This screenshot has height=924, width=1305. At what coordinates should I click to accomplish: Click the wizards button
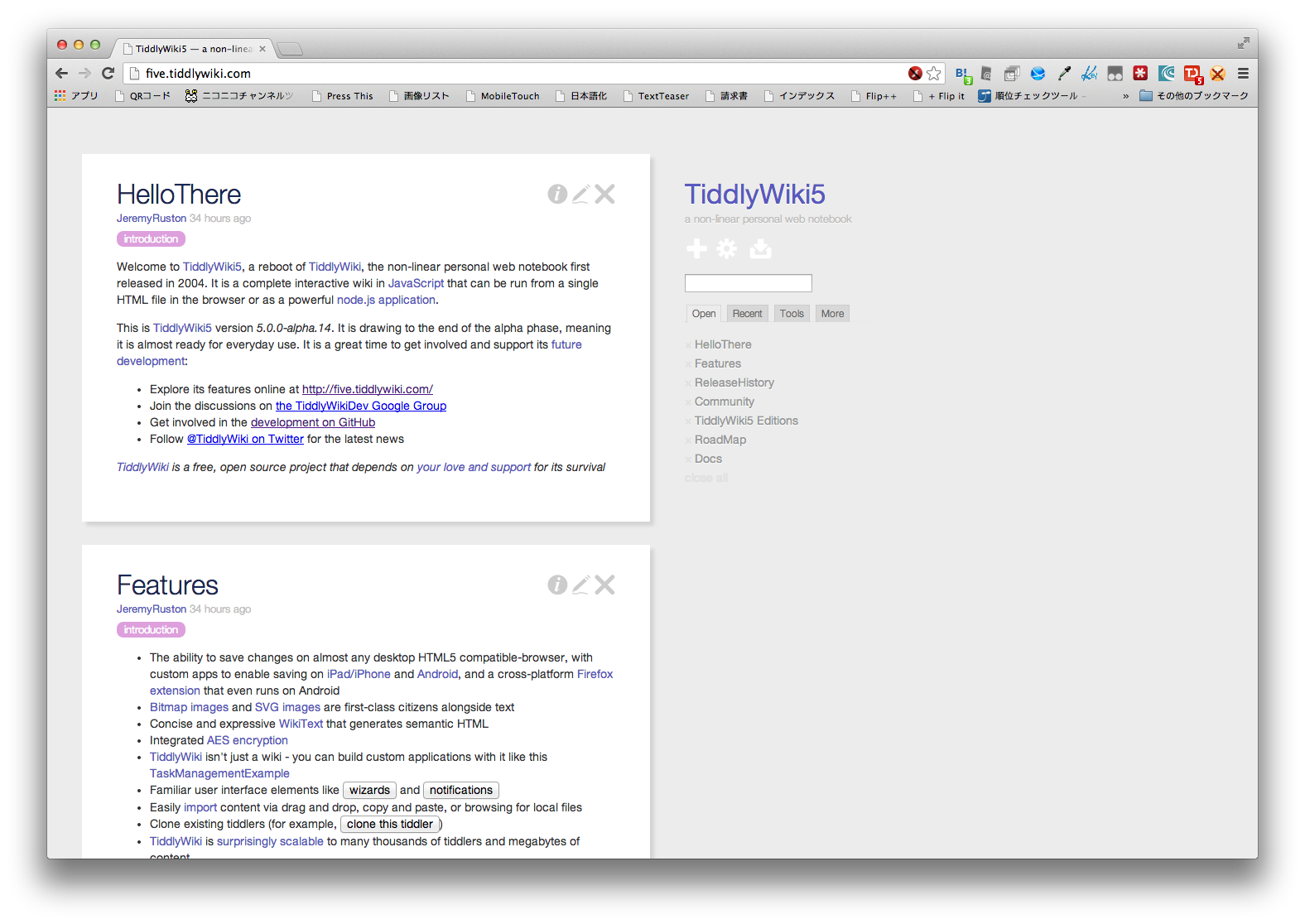[369, 790]
